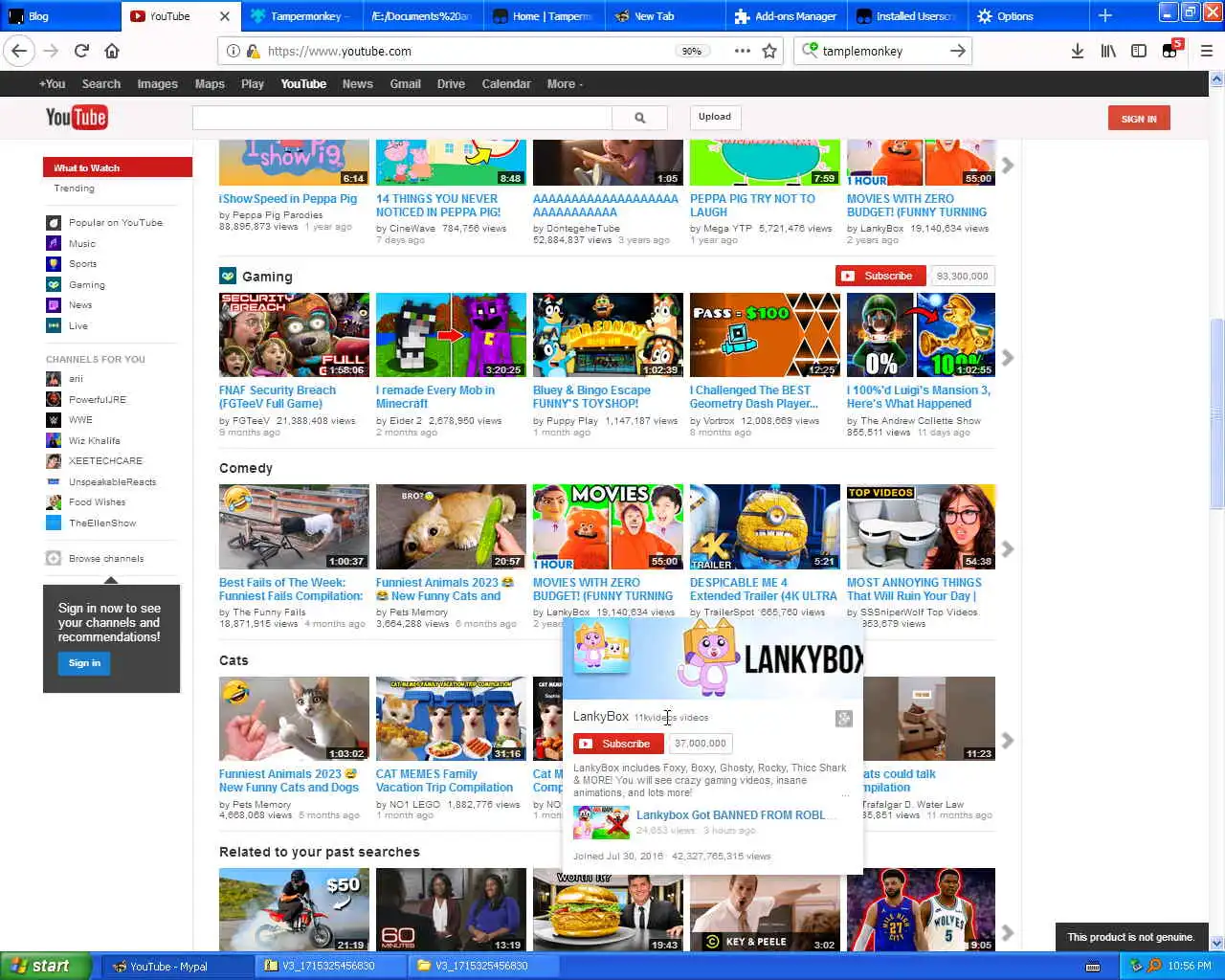
Task: Click the YouTube search magnifier button
Action: tap(640, 118)
